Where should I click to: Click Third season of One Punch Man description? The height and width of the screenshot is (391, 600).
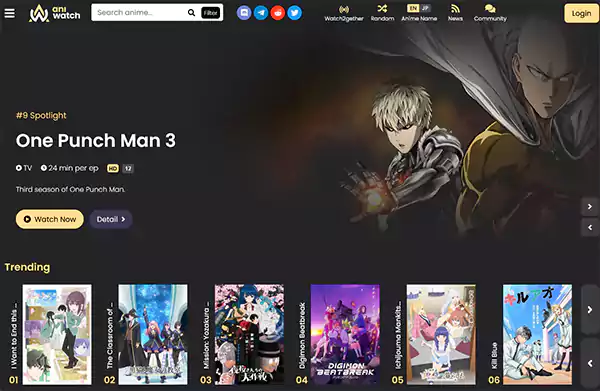pyautogui.click(x=70, y=189)
